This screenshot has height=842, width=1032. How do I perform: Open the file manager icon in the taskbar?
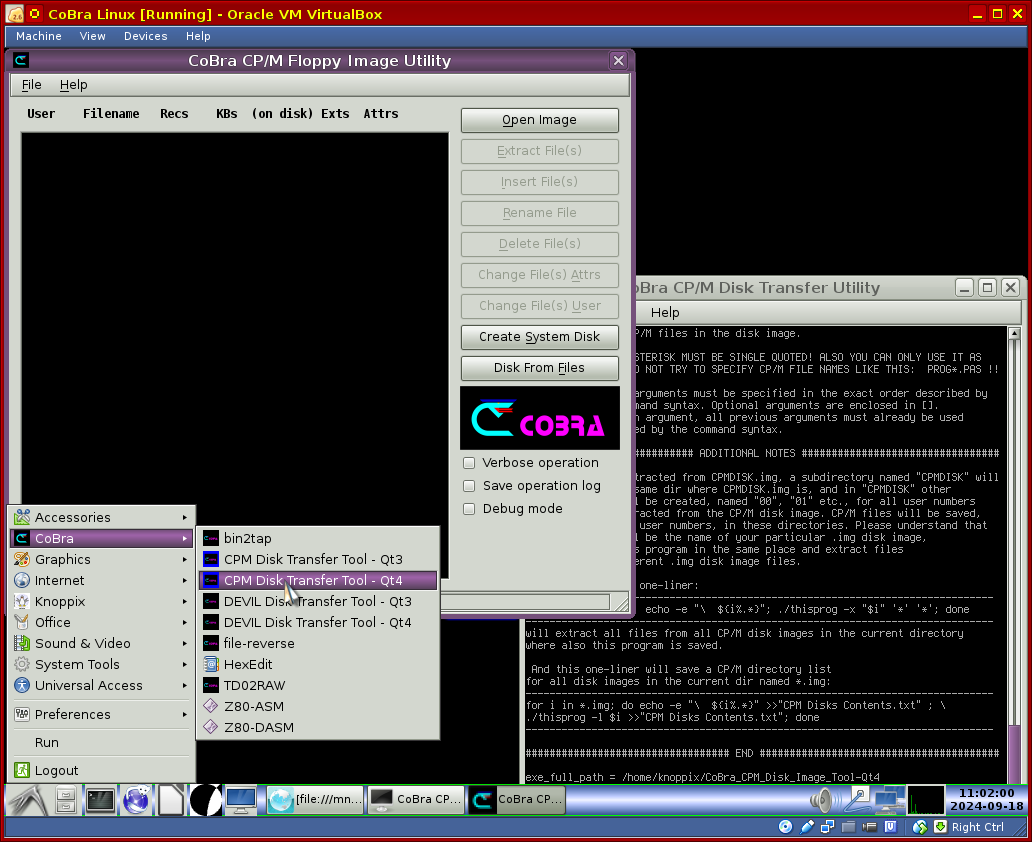pyautogui.click(x=66, y=800)
